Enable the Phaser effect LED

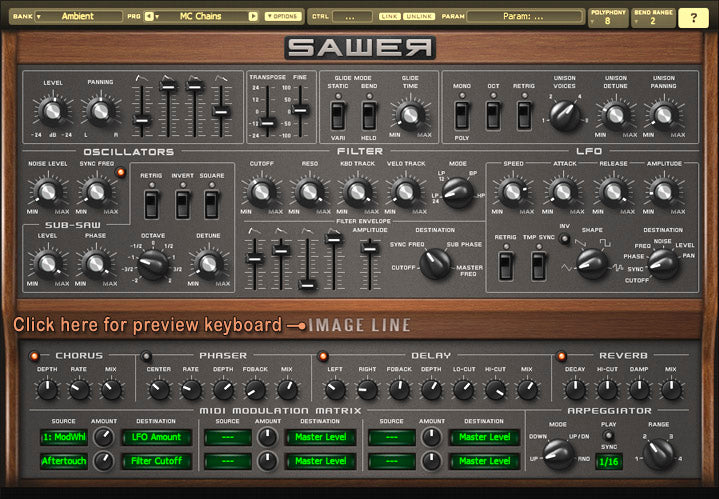click(x=148, y=356)
